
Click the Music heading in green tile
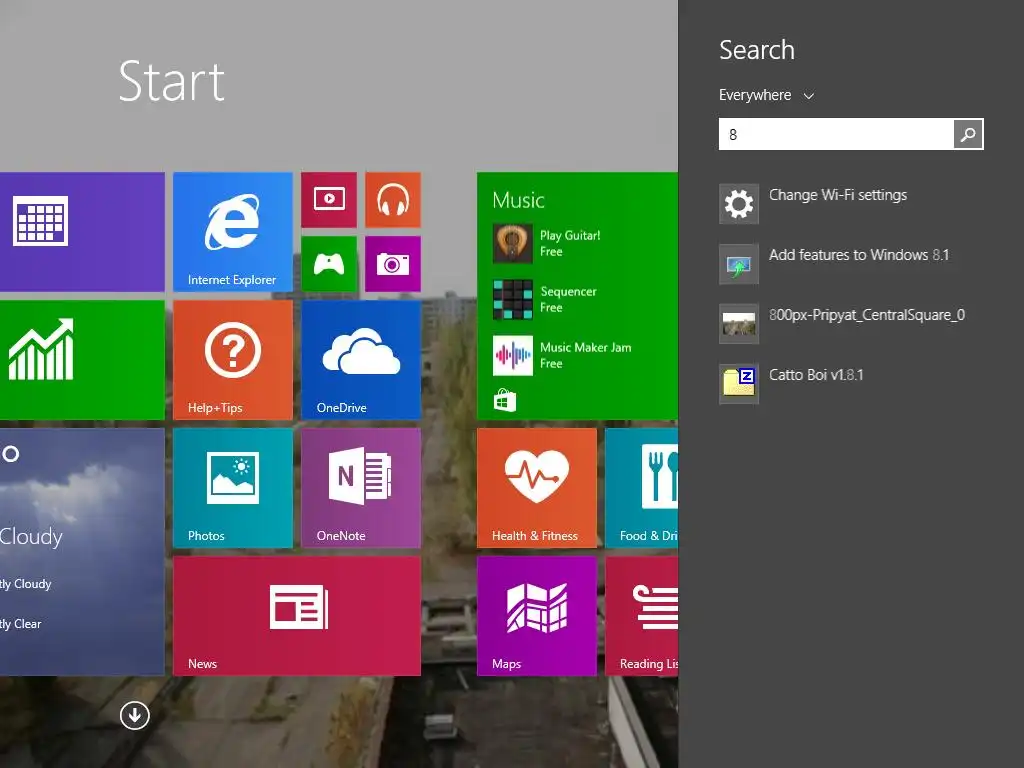pos(519,200)
